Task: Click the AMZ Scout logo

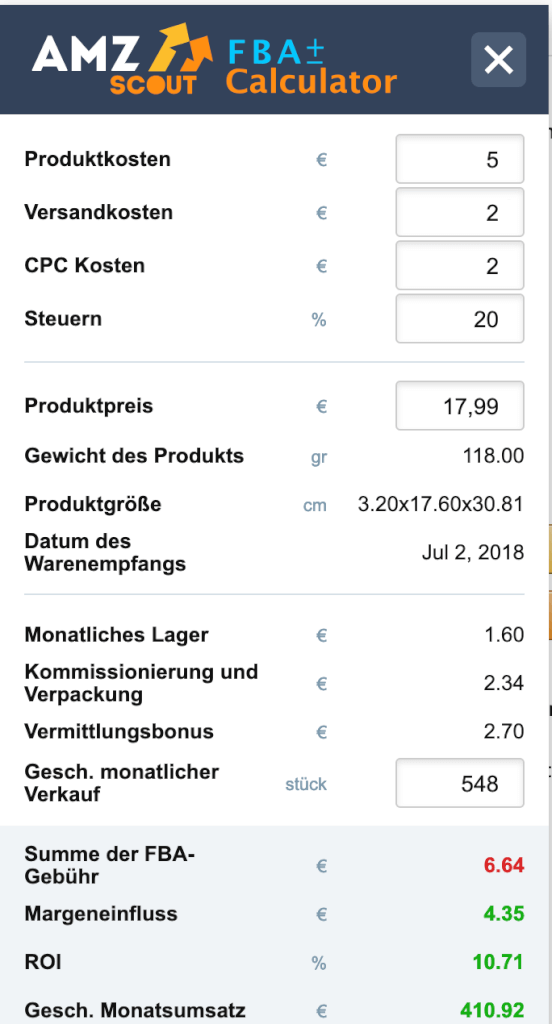Action: [122, 59]
